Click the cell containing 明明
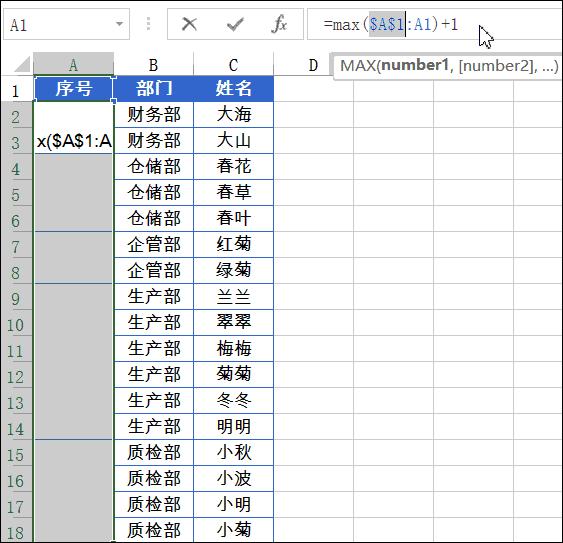563x543 pixels. click(233, 426)
